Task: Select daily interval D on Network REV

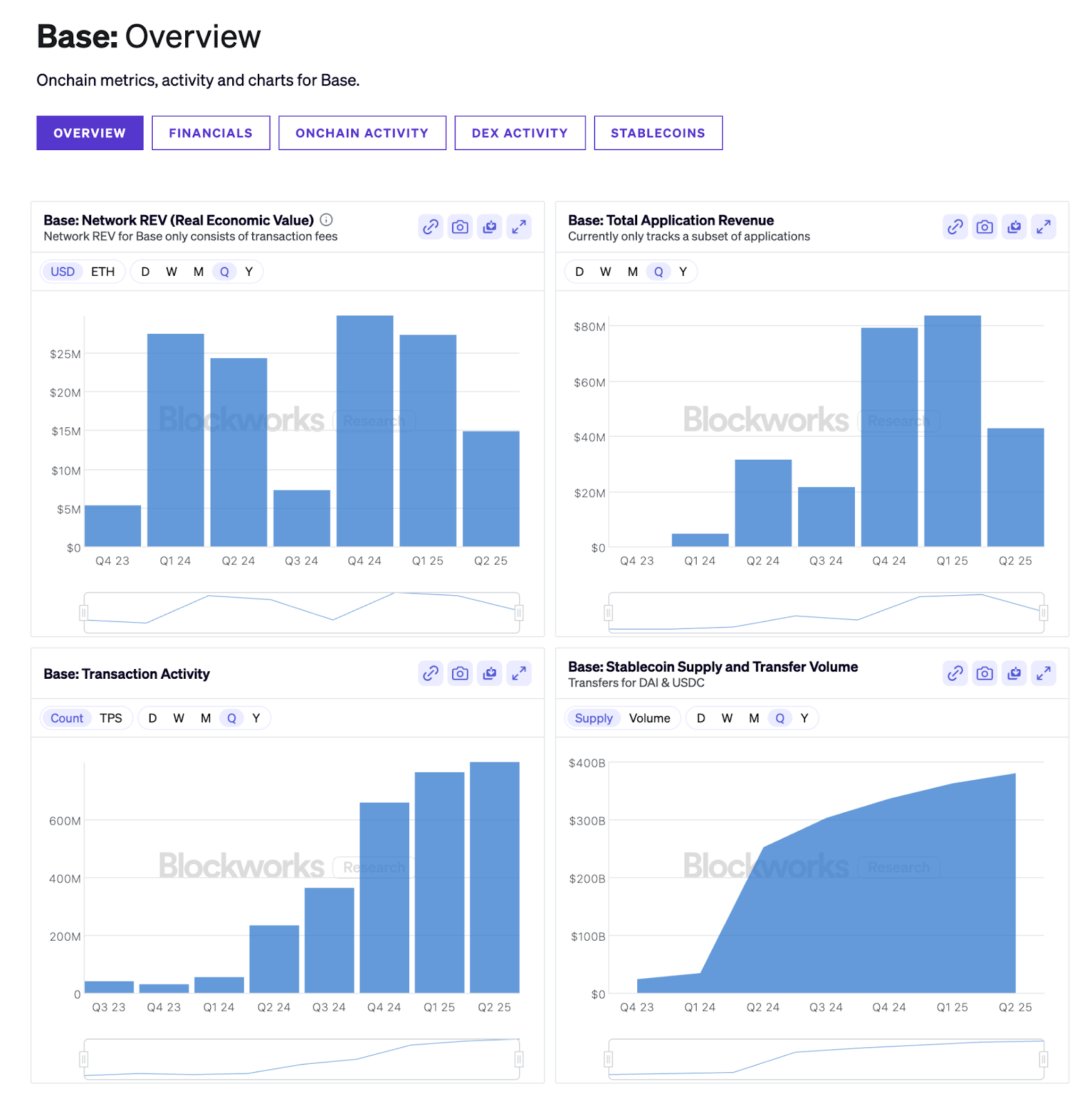Action: tap(145, 272)
